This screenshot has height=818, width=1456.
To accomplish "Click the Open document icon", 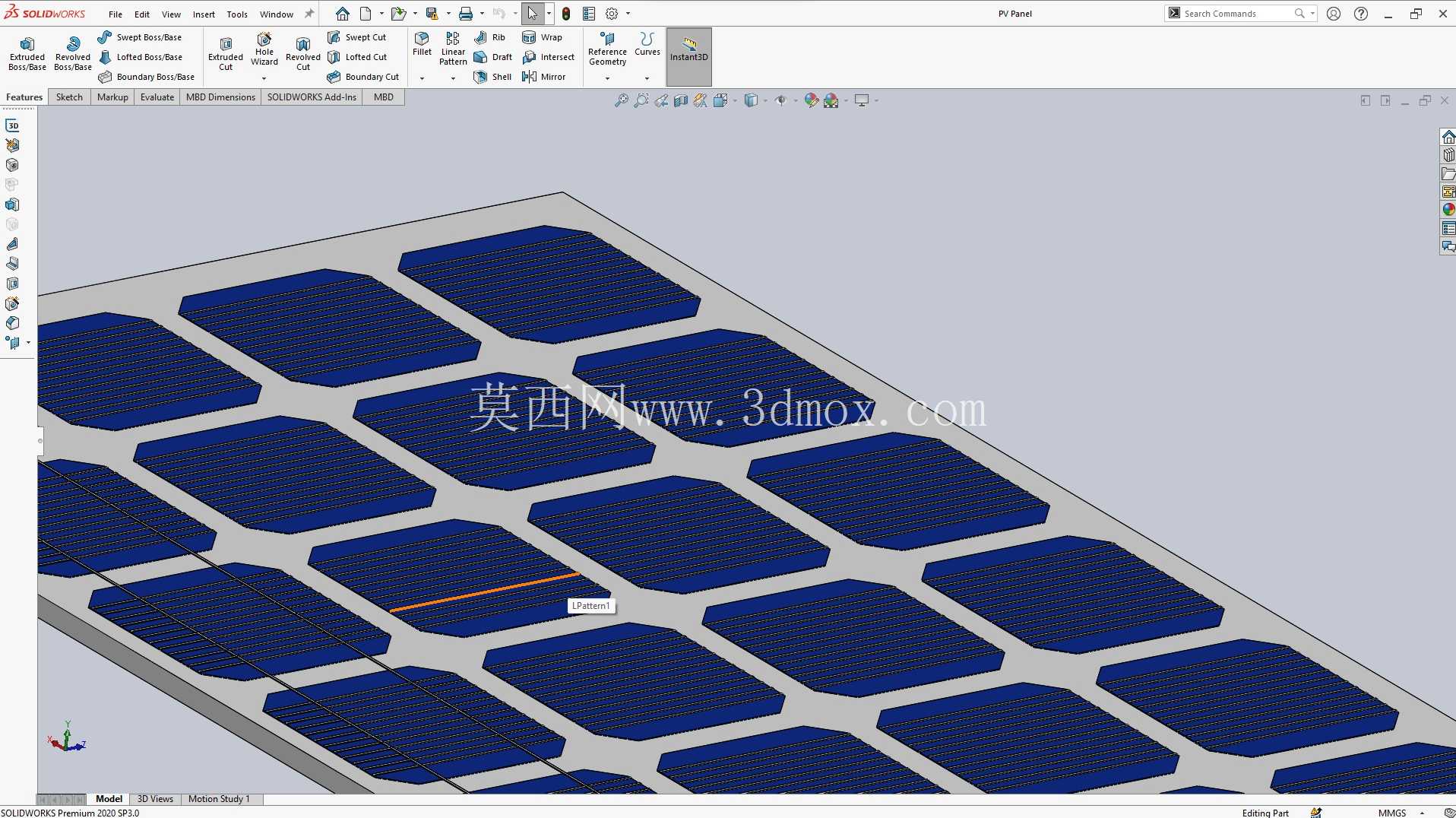I will (x=398, y=14).
